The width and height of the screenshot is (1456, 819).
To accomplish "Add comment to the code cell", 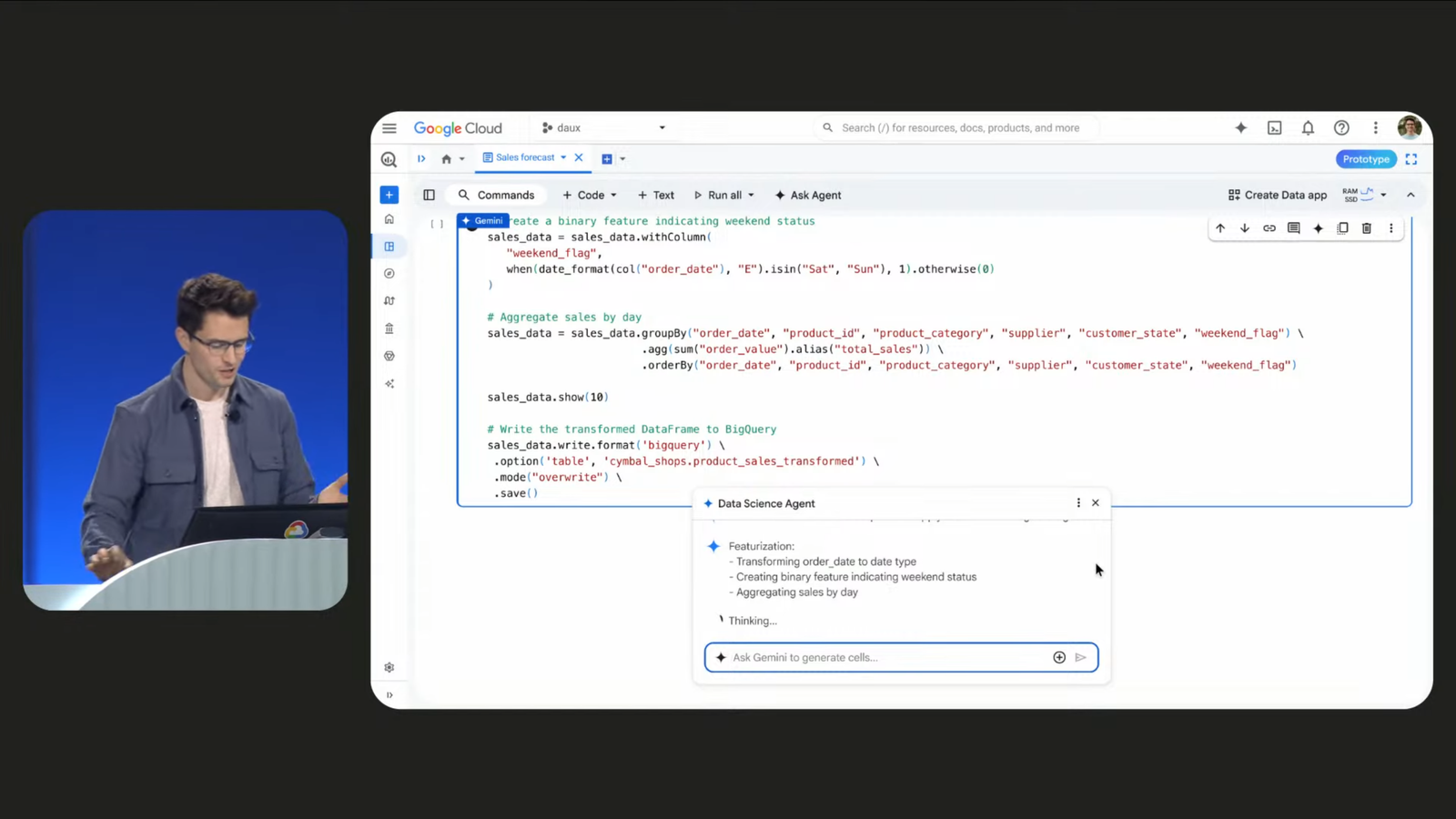I will [1293, 228].
